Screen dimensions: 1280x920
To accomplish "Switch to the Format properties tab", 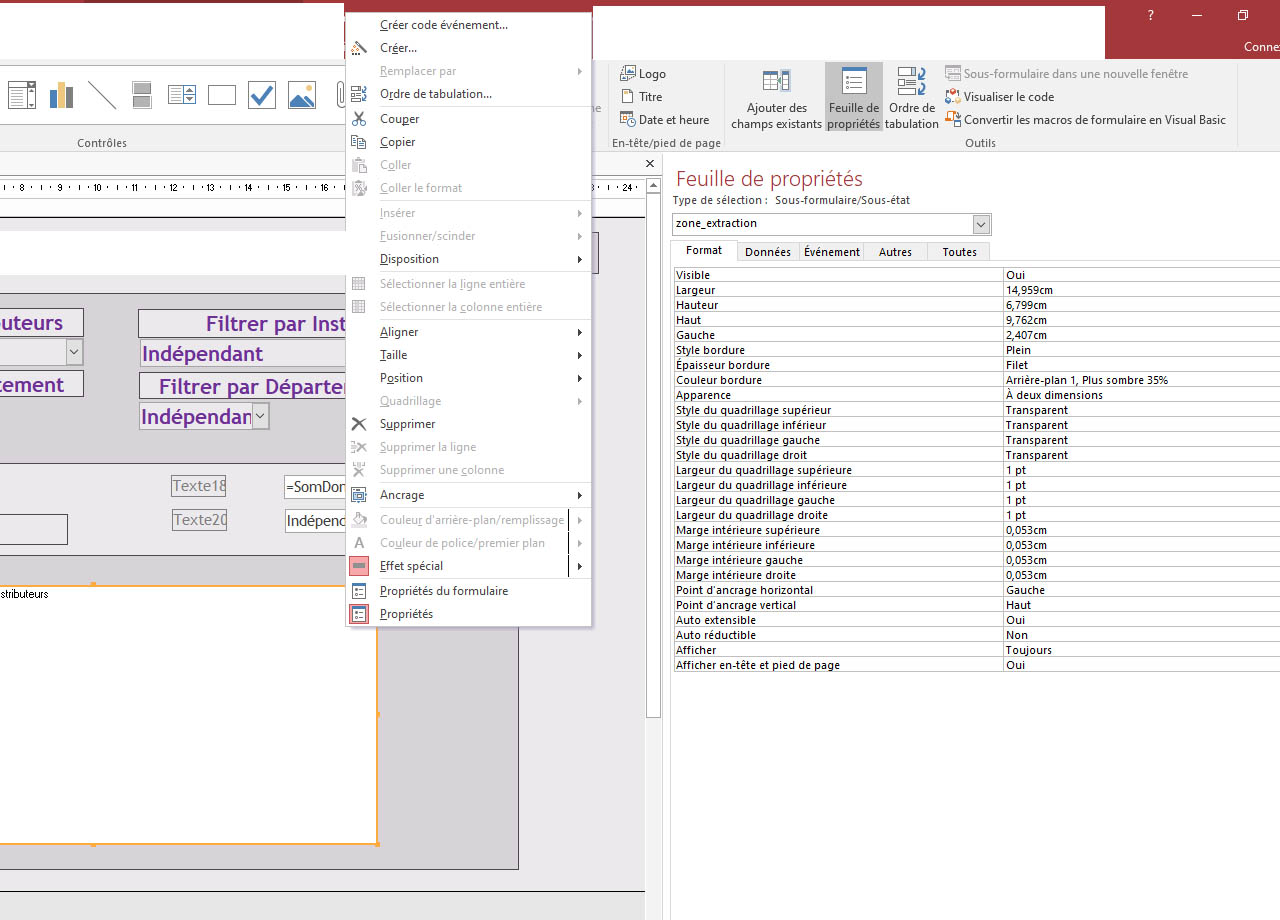I will tap(704, 251).
